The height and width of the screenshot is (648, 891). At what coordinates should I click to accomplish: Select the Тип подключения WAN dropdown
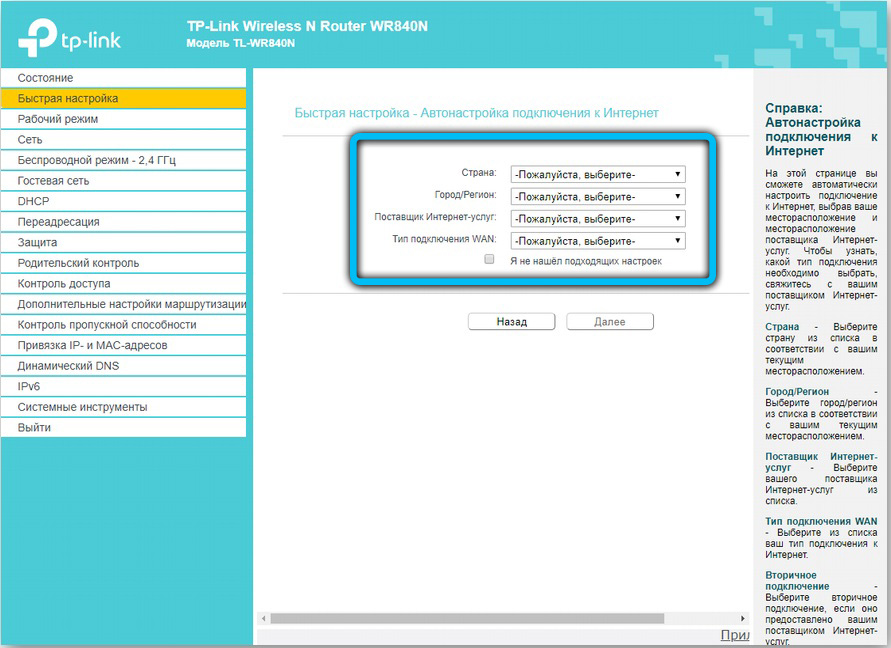(x=597, y=241)
